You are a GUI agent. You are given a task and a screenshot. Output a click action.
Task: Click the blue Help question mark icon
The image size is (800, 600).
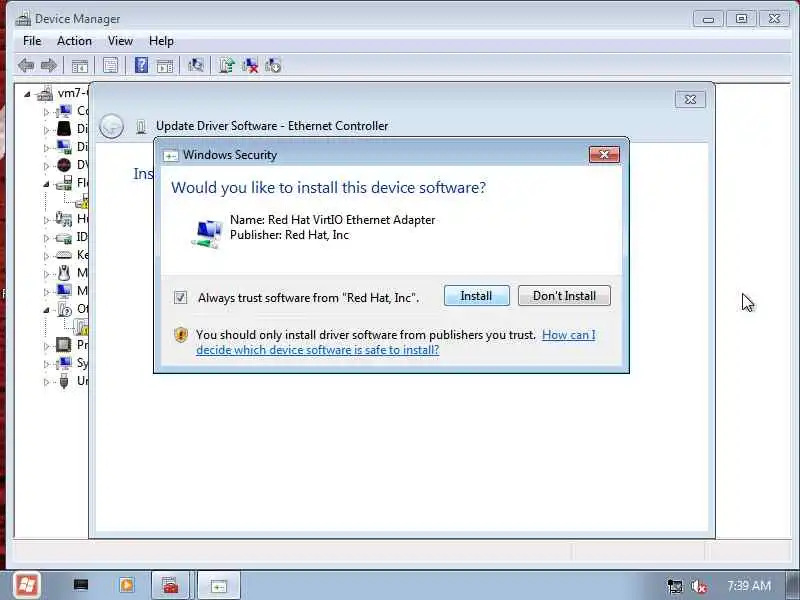click(141, 65)
